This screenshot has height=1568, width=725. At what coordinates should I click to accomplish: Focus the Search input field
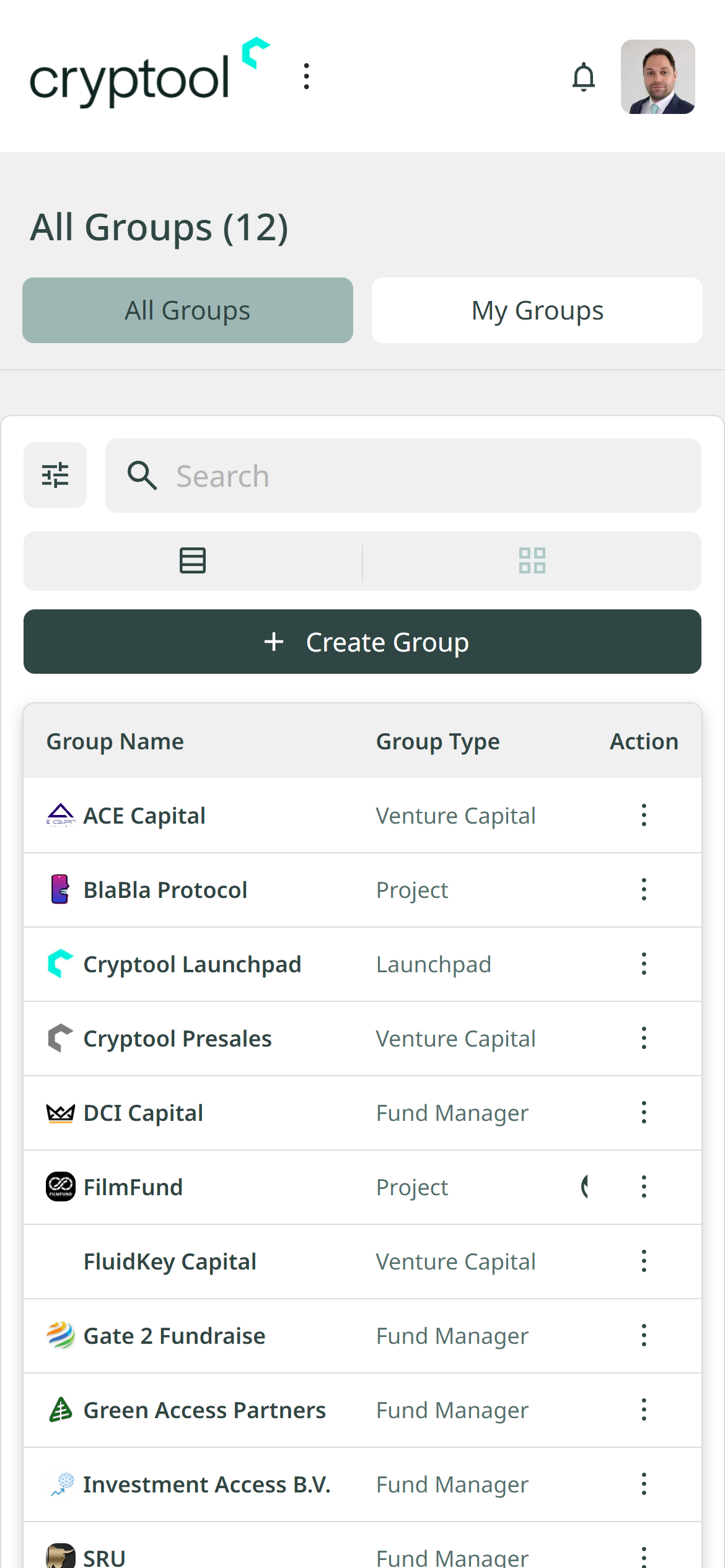(403, 476)
